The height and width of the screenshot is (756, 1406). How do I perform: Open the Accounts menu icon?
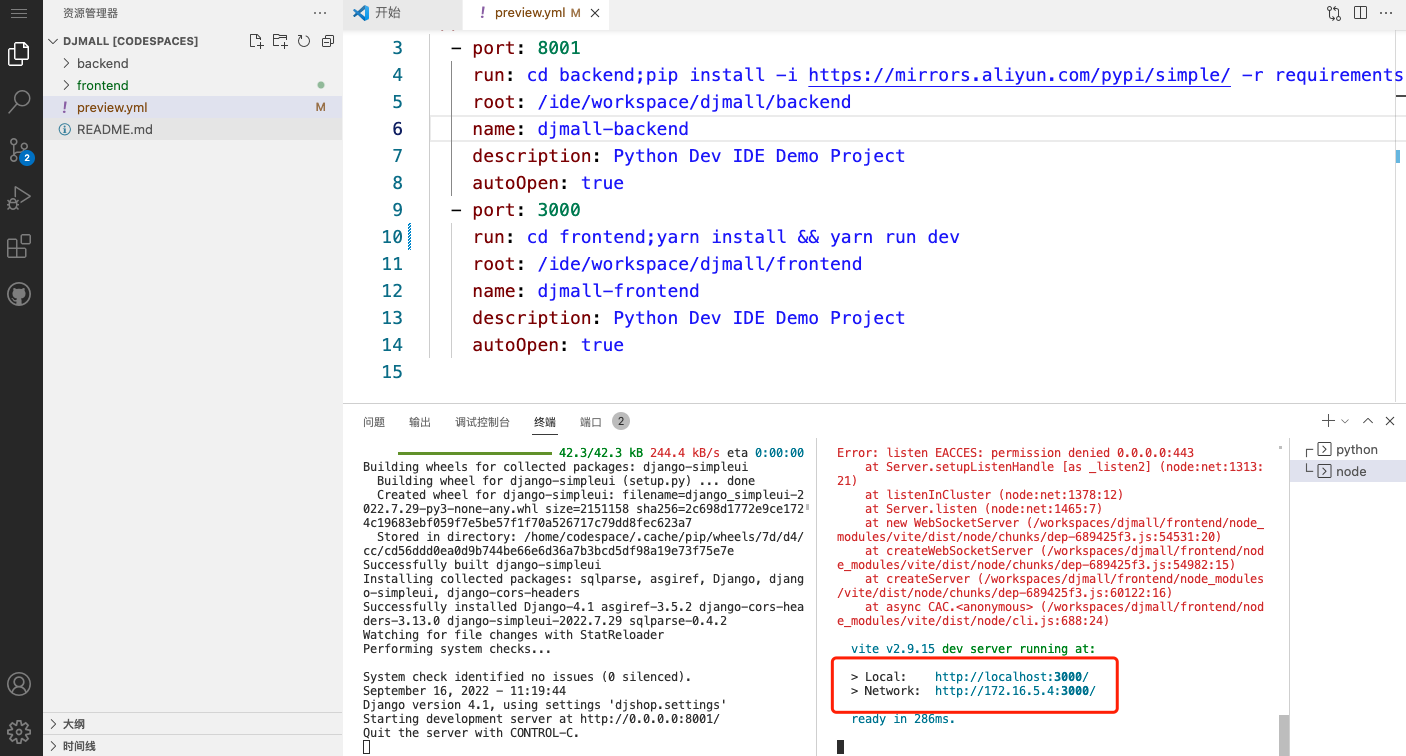click(18, 685)
